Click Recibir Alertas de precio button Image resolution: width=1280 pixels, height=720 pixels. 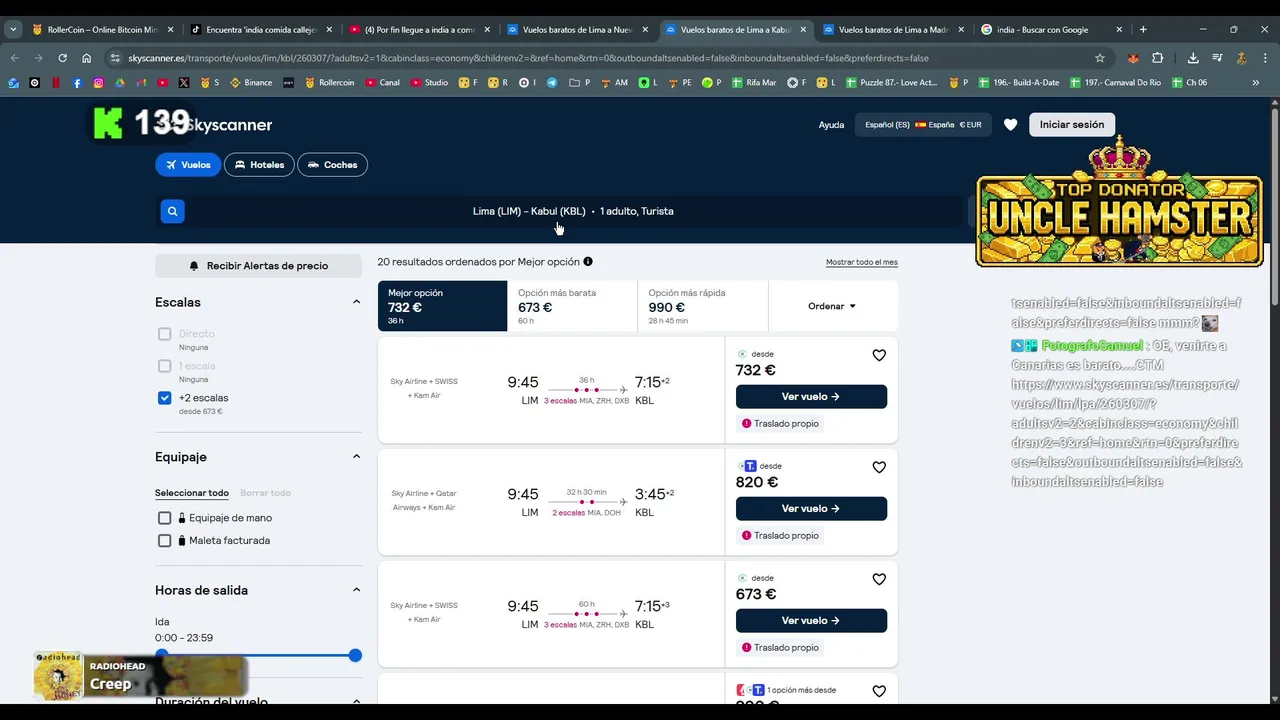coord(258,266)
